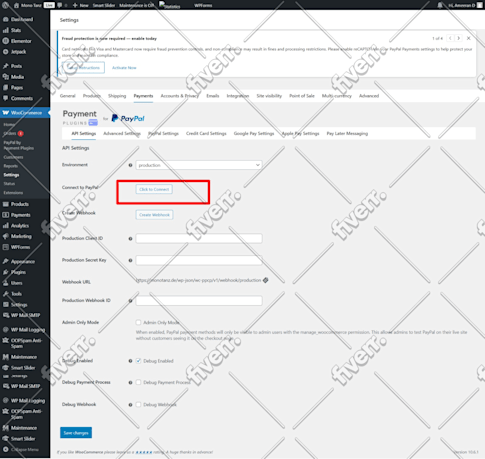Viewport: 485px width, 459px height.
Task: Dismiss the fraud protection notice
Action: click(x=469, y=38)
